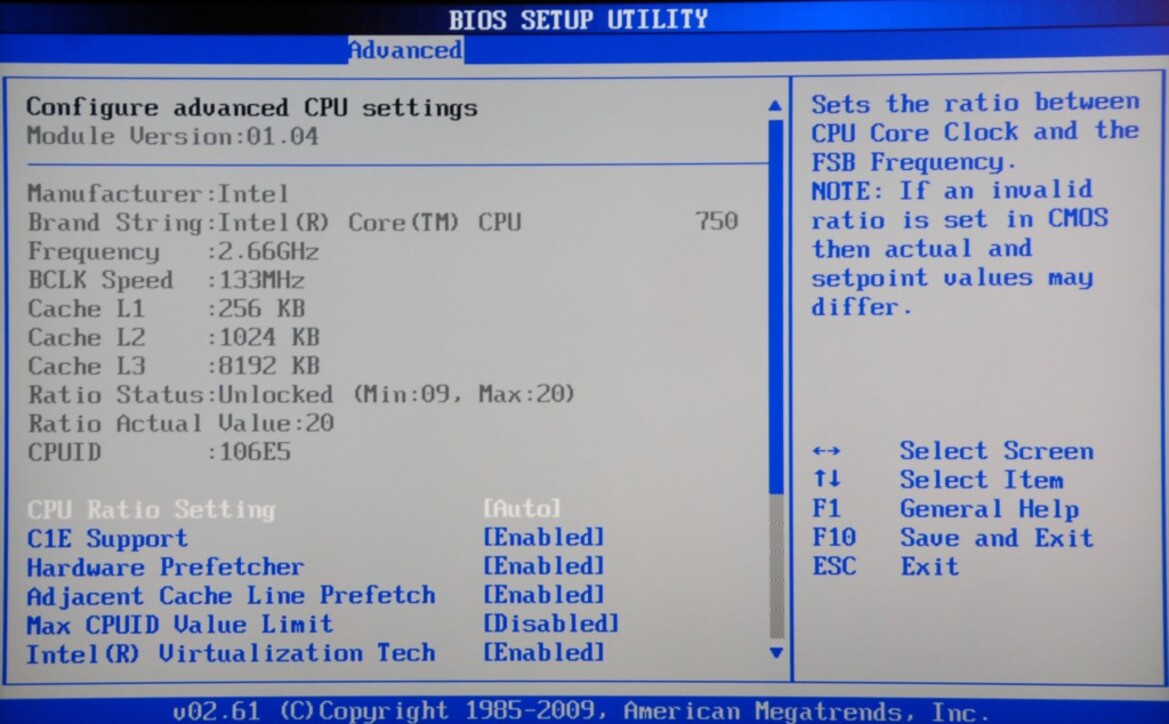The image size is (1169, 724).
Task: Select Intel(R) Virtualization Tech setting
Action: tap(231, 653)
